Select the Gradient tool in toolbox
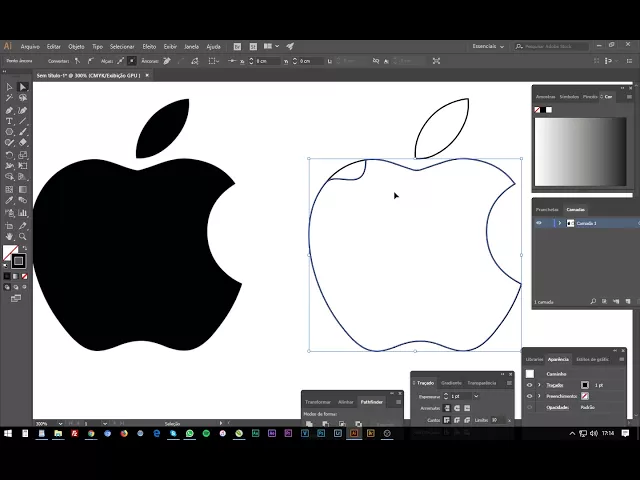Screen dimensions: 640x480 tap(22, 189)
